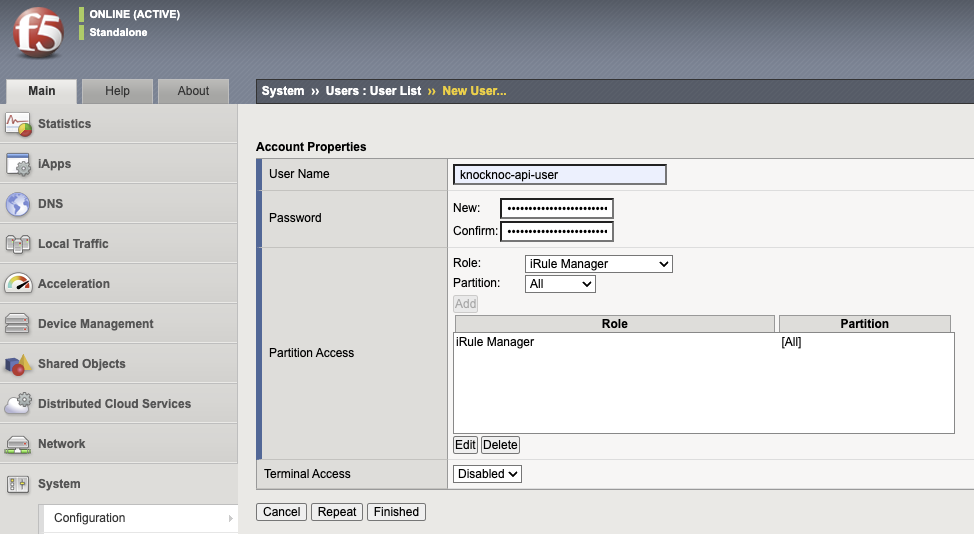The height and width of the screenshot is (534, 974).
Task: Open the Partition dropdown showing All
Action: coord(560,284)
